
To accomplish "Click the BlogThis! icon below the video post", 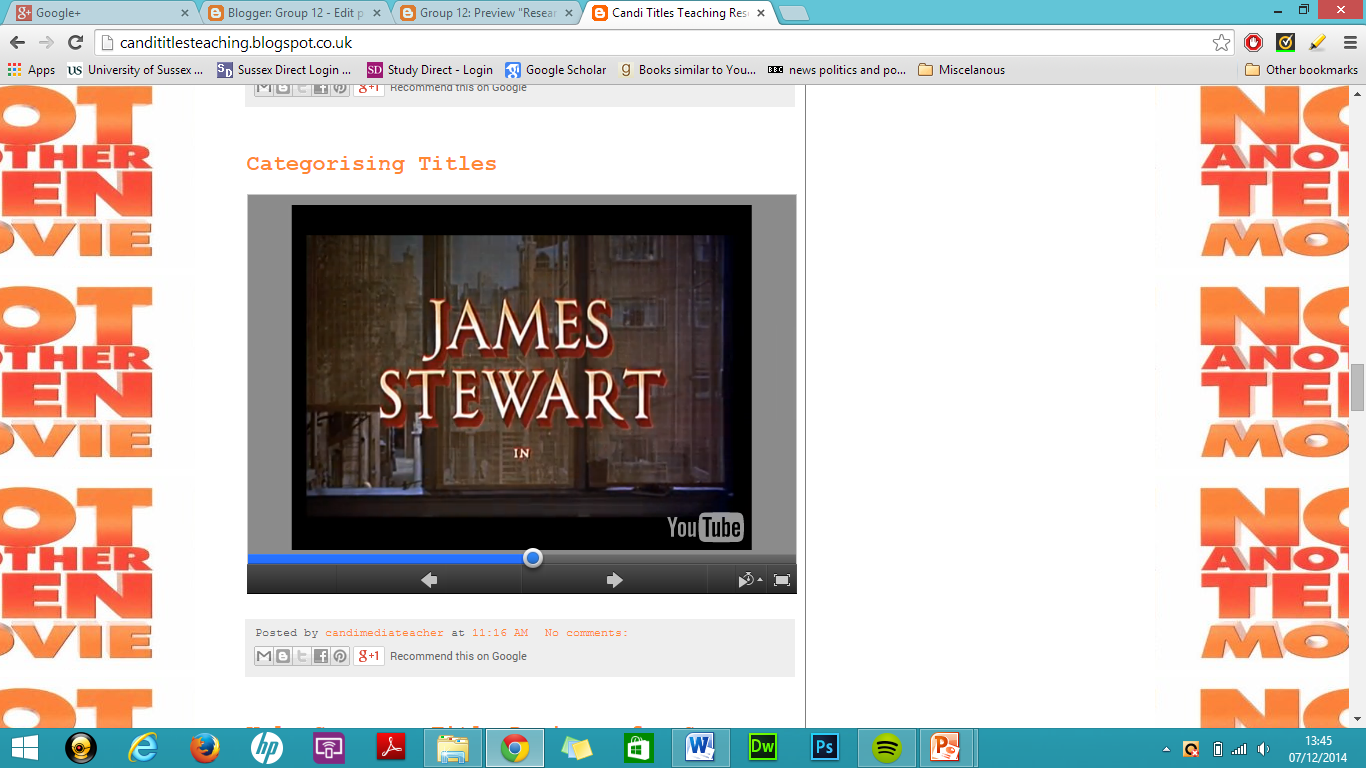I will [x=283, y=656].
